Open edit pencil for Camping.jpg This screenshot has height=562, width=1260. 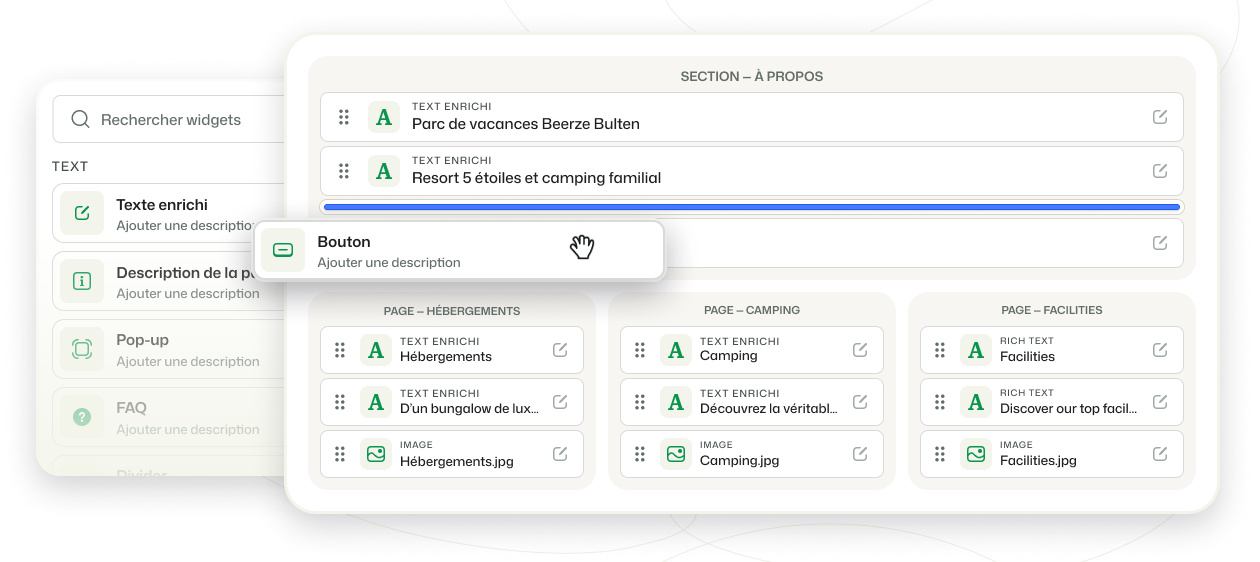click(860, 454)
